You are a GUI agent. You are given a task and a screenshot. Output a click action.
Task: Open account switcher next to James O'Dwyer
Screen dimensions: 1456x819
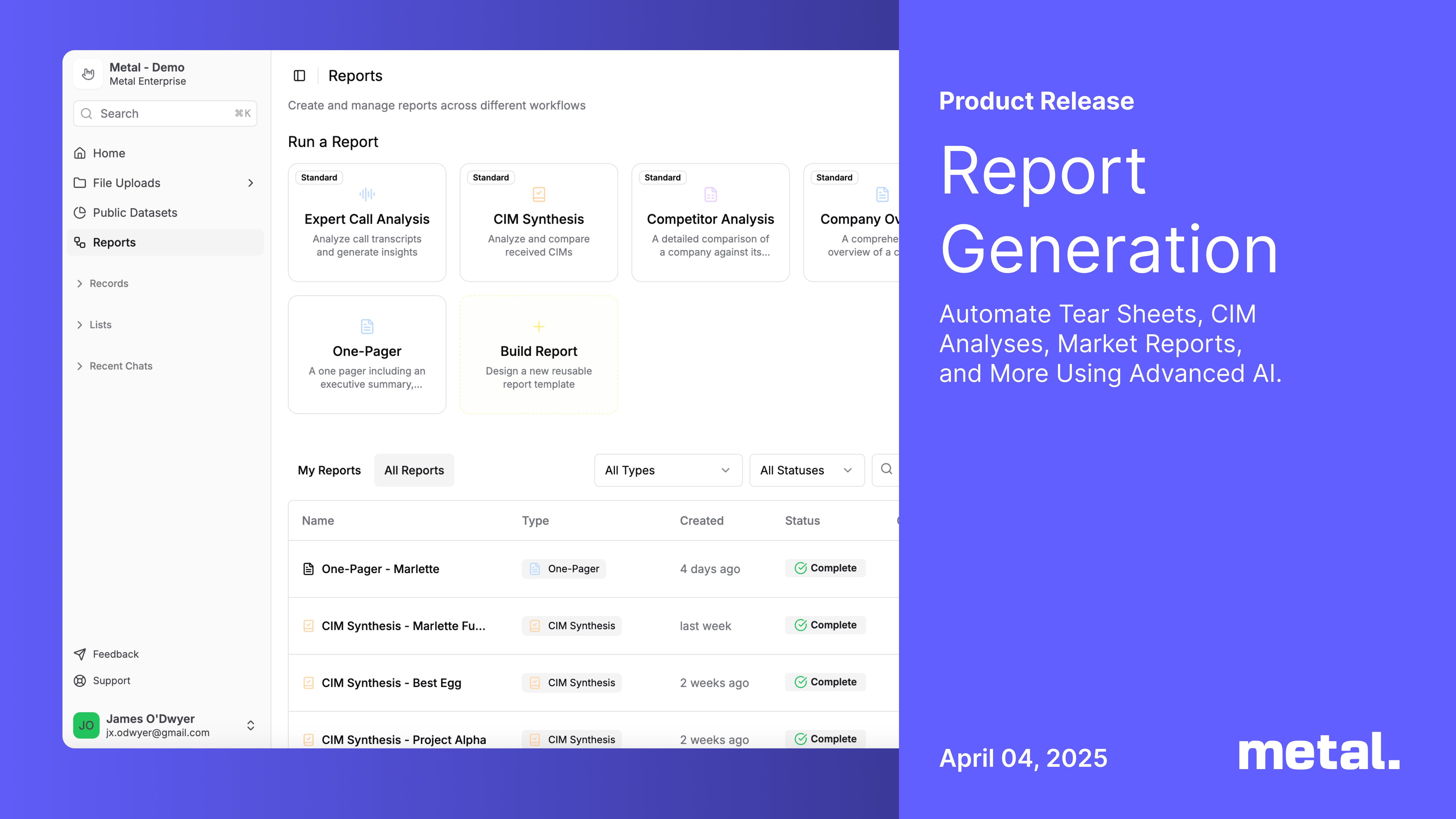pos(250,725)
